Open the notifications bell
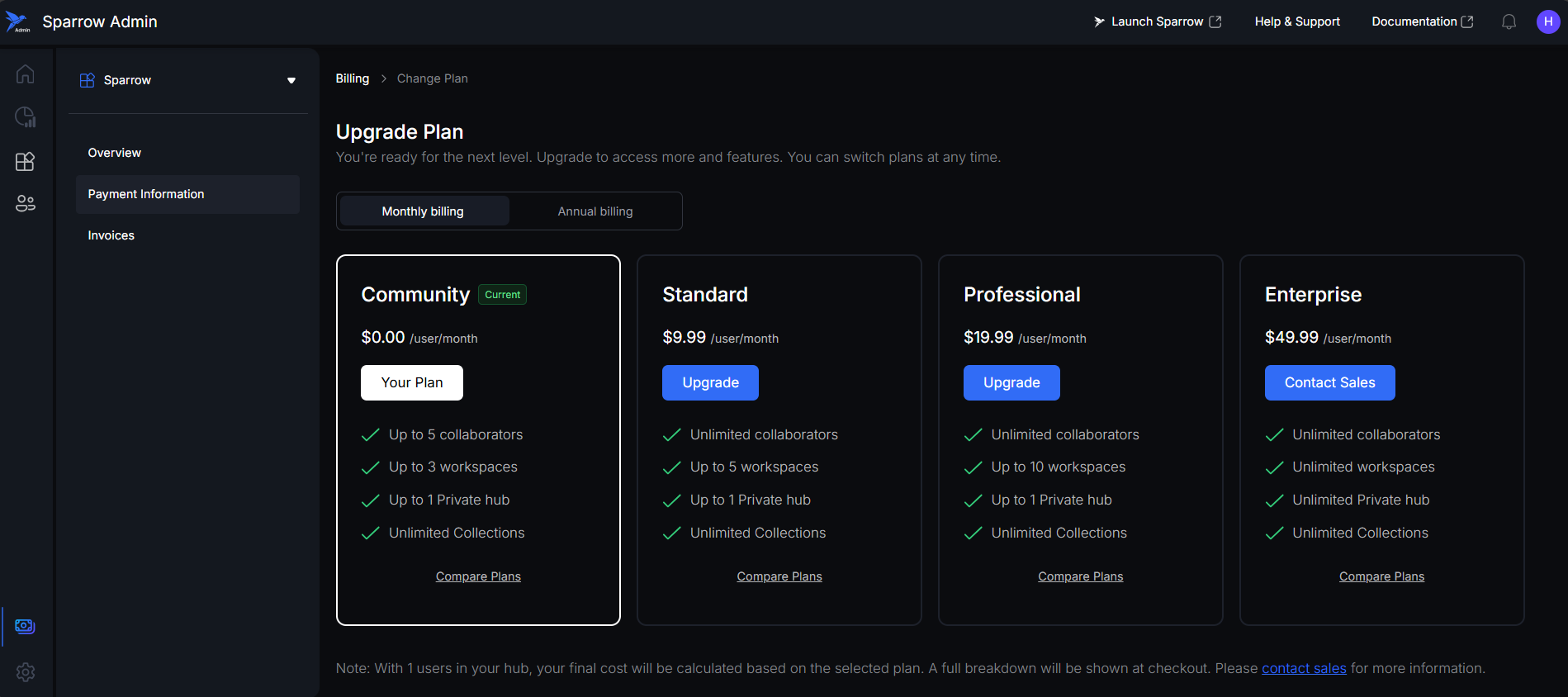The height and width of the screenshot is (697, 1568). 1509,22
